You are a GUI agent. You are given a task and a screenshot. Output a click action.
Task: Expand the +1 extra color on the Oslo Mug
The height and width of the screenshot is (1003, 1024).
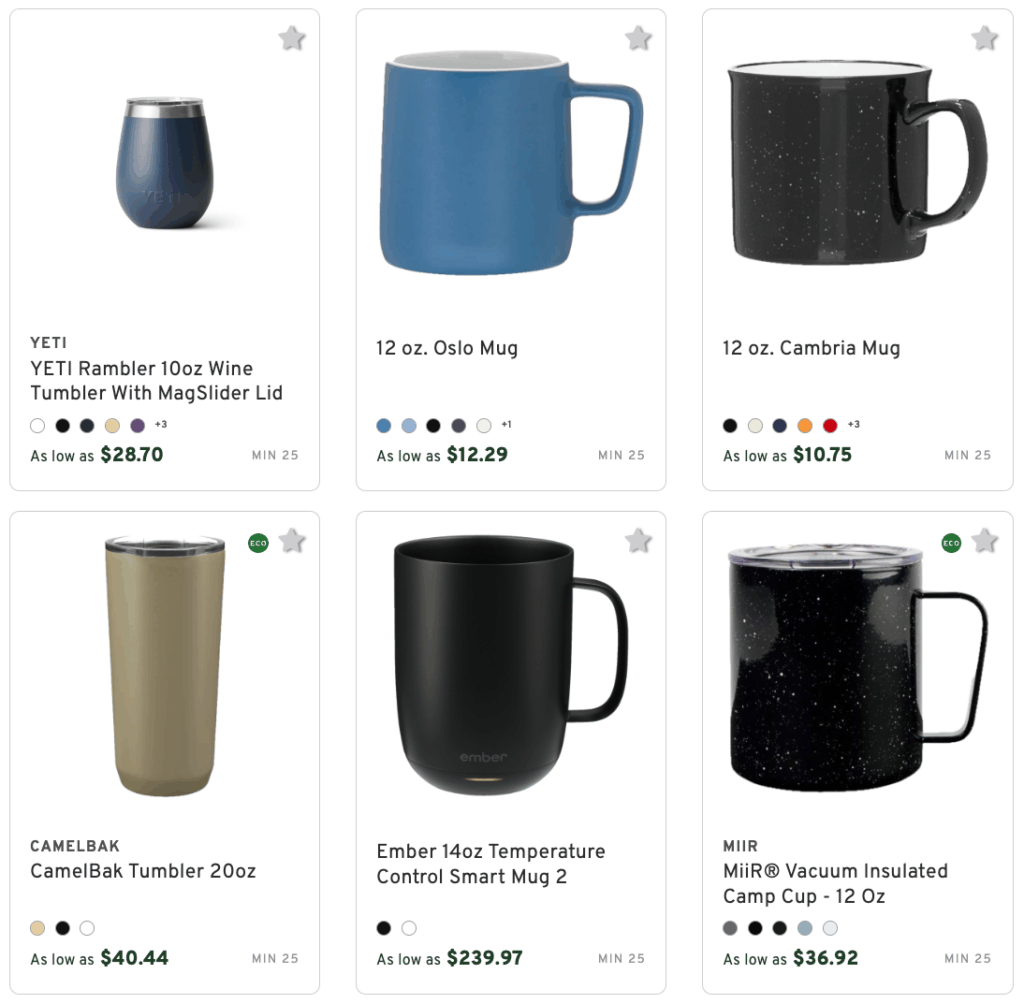[506, 424]
